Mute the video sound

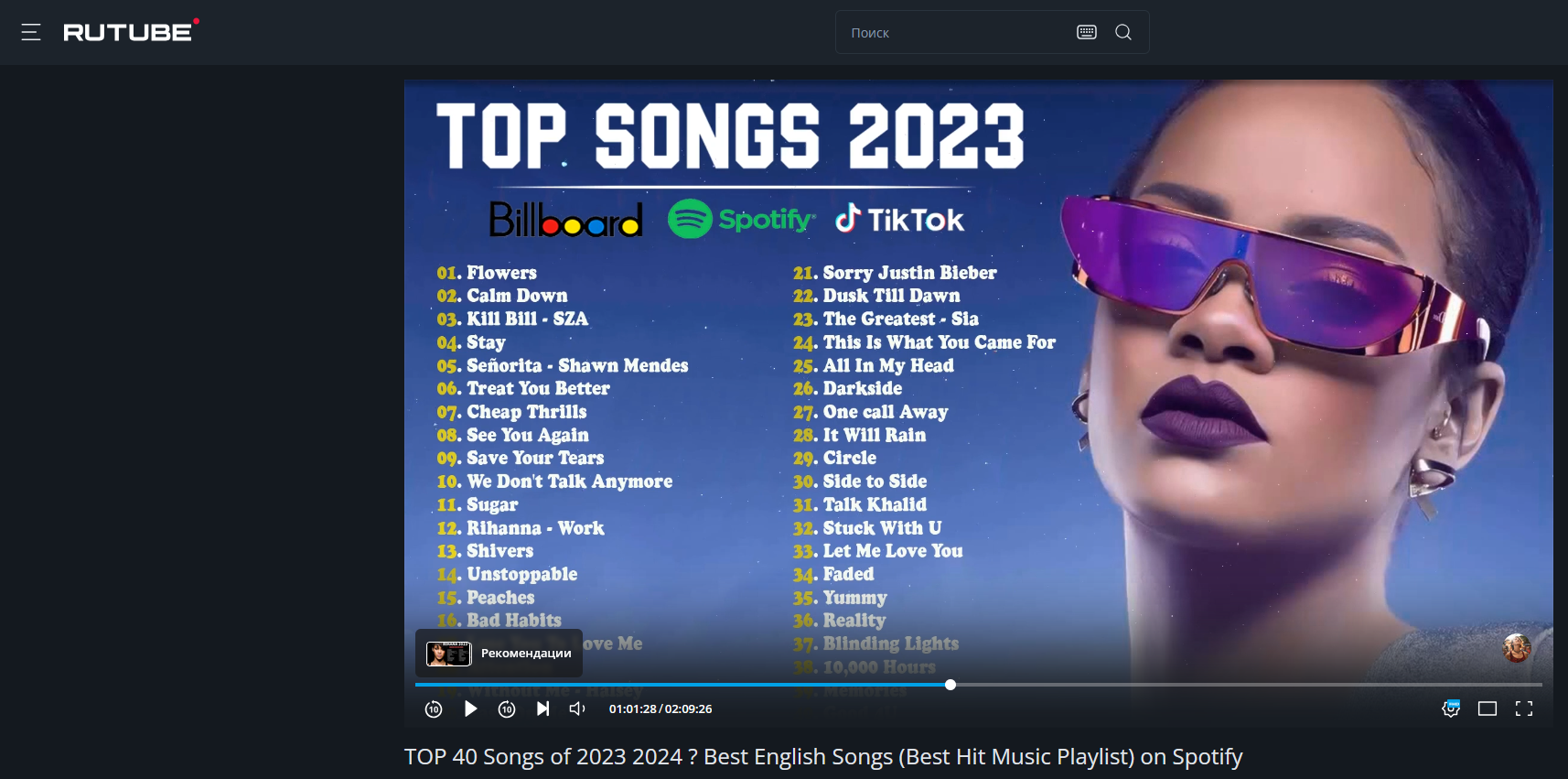577,709
